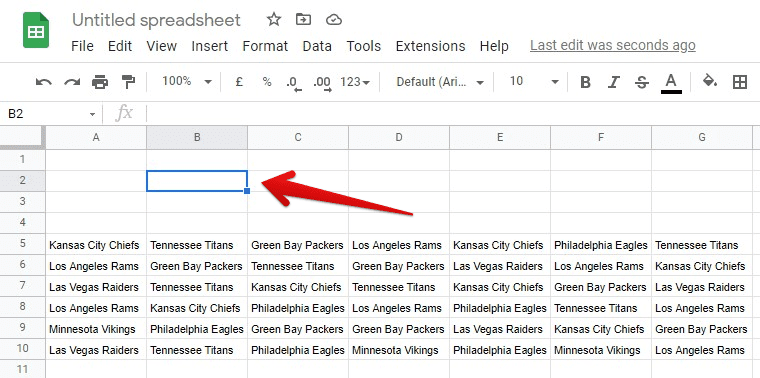Open the 100% zoom dropdown
Viewport: 760px width, 378px height.
click(x=187, y=81)
